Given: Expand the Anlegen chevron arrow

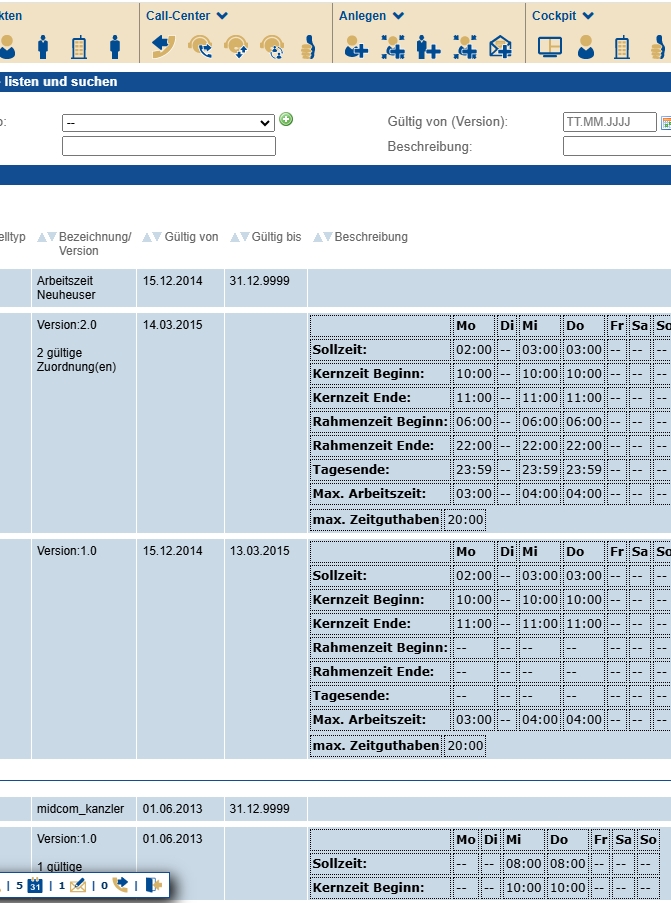Looking at the screenshot, I should tap(398, 16).
